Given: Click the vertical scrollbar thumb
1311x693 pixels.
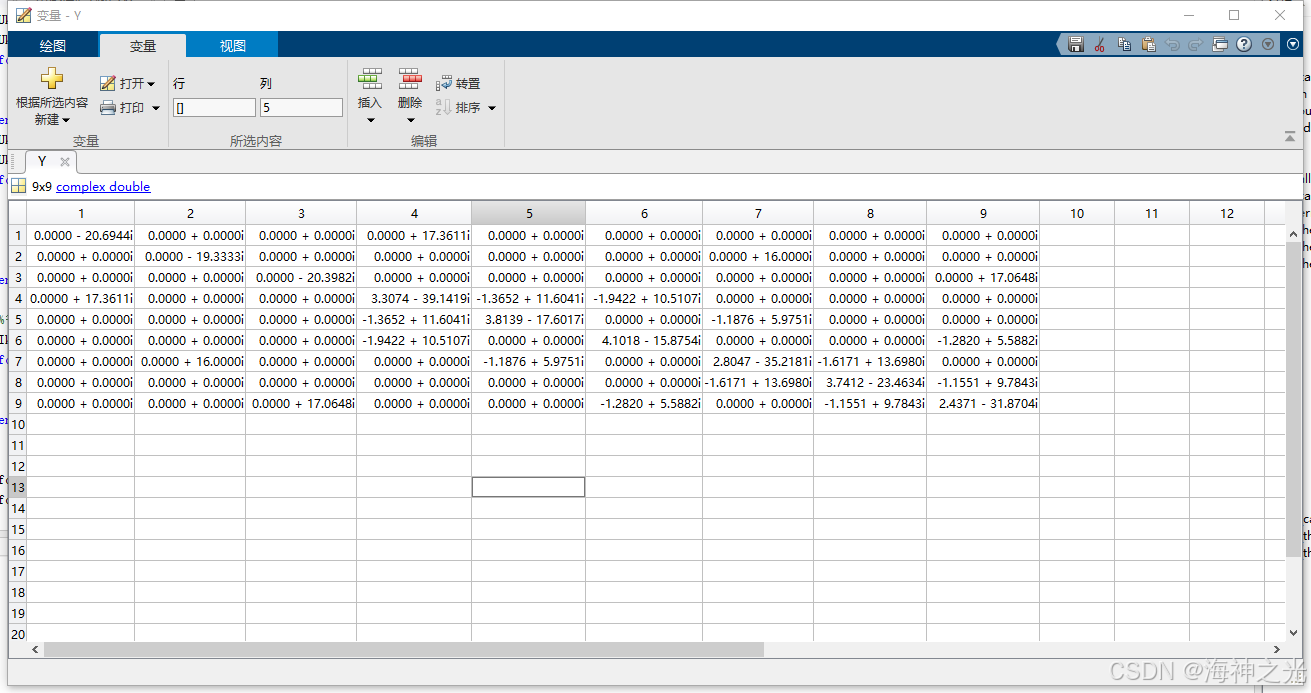Looking at the screenshot, I should click(x=1294, y=398).
